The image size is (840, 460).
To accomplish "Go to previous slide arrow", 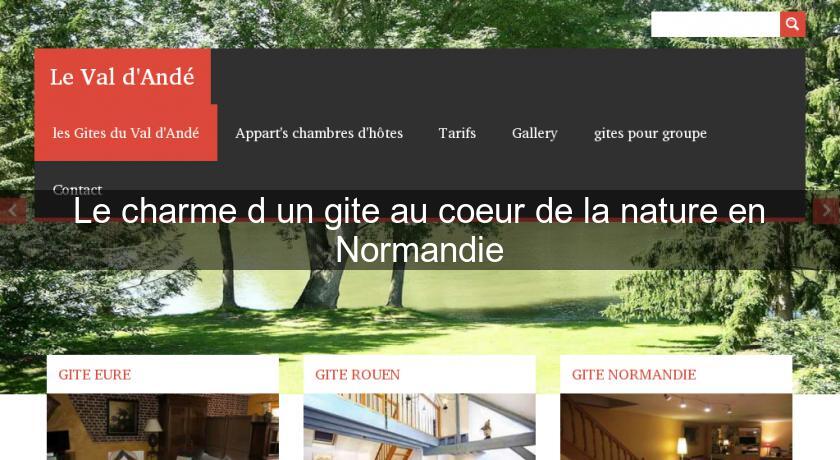I will pyautogui.click(x=13, y=211).
